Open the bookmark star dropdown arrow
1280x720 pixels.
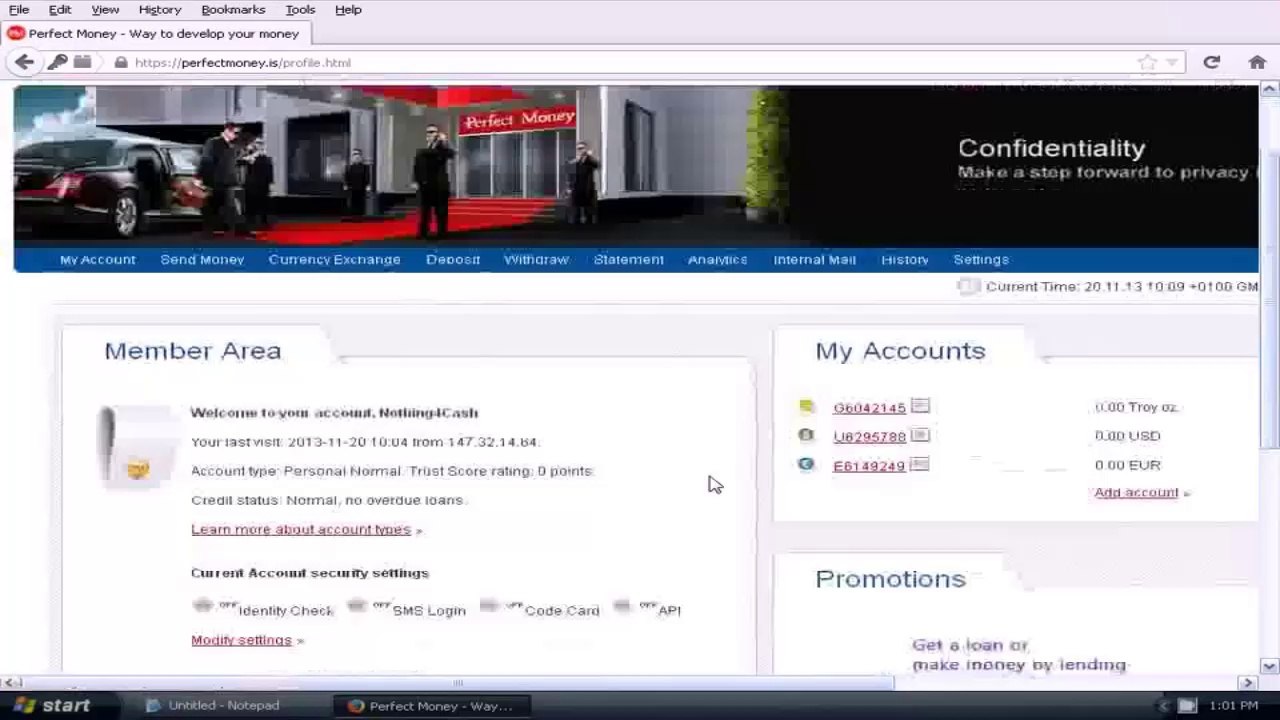(x=1172, y=62)
